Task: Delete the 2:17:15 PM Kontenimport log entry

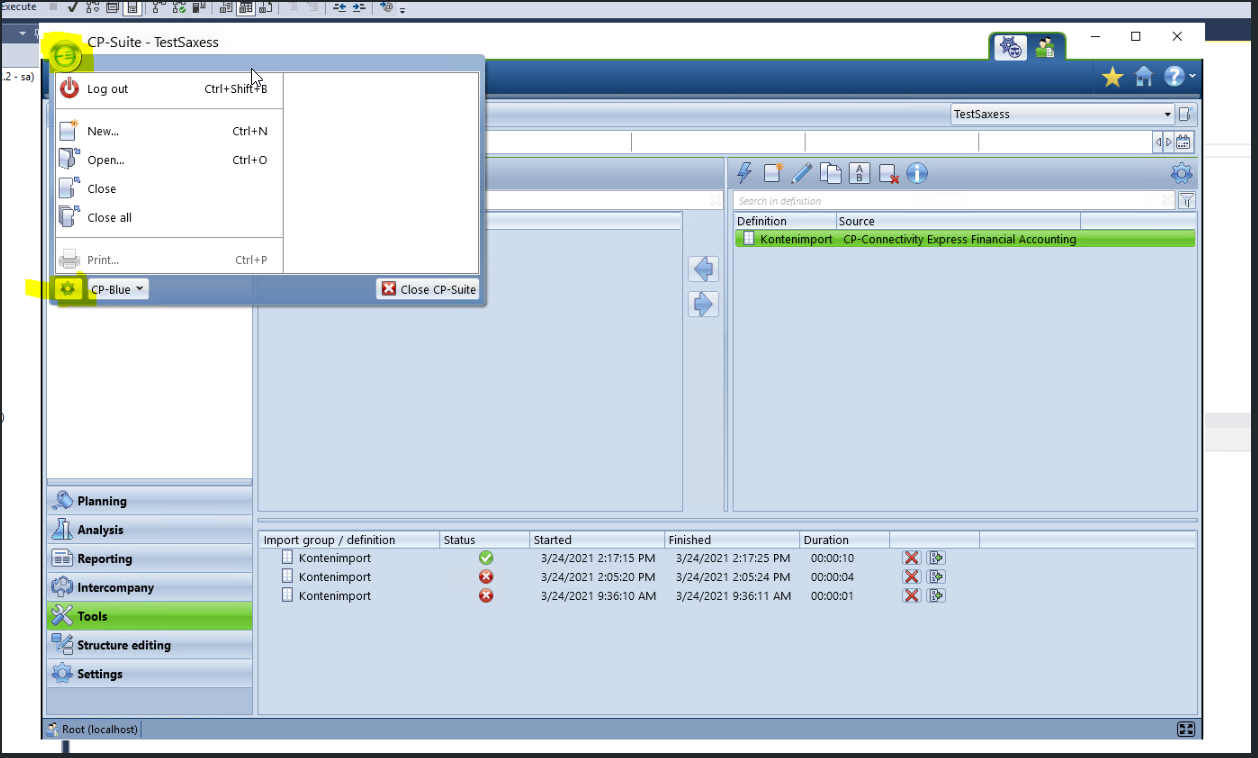Action: click(911, 558)
